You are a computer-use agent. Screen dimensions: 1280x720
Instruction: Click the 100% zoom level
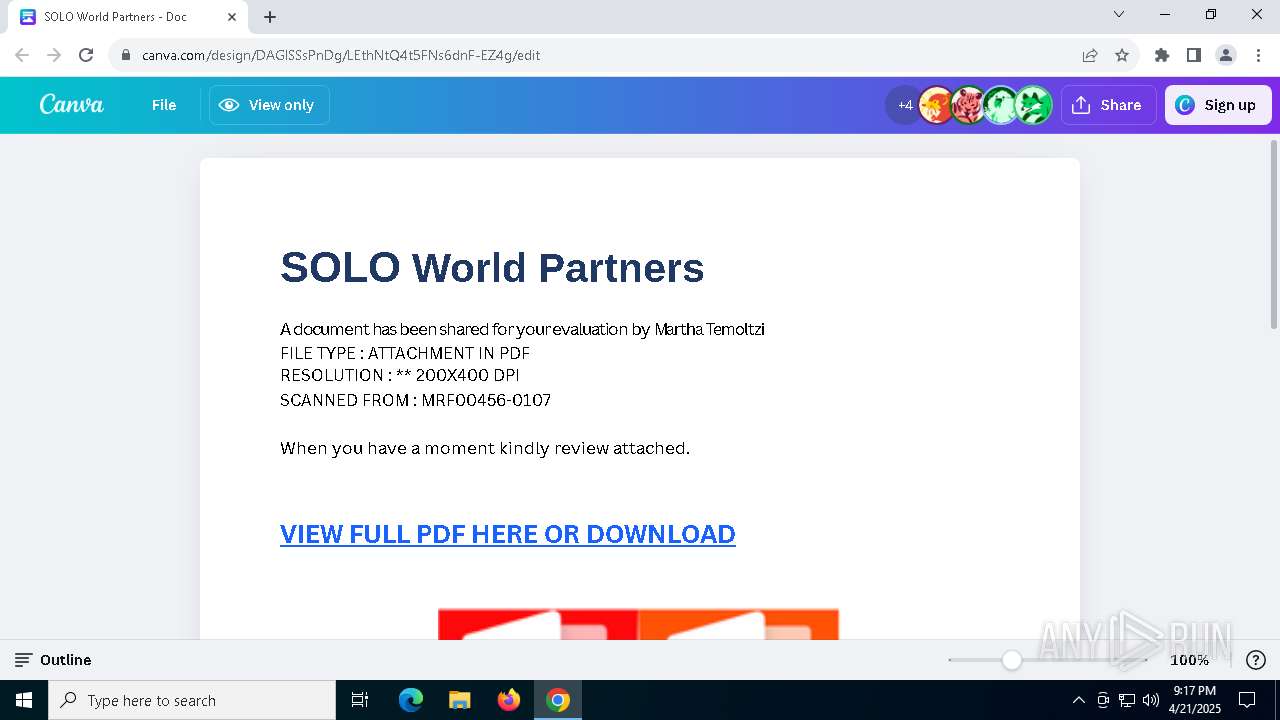click(1189, 660)
